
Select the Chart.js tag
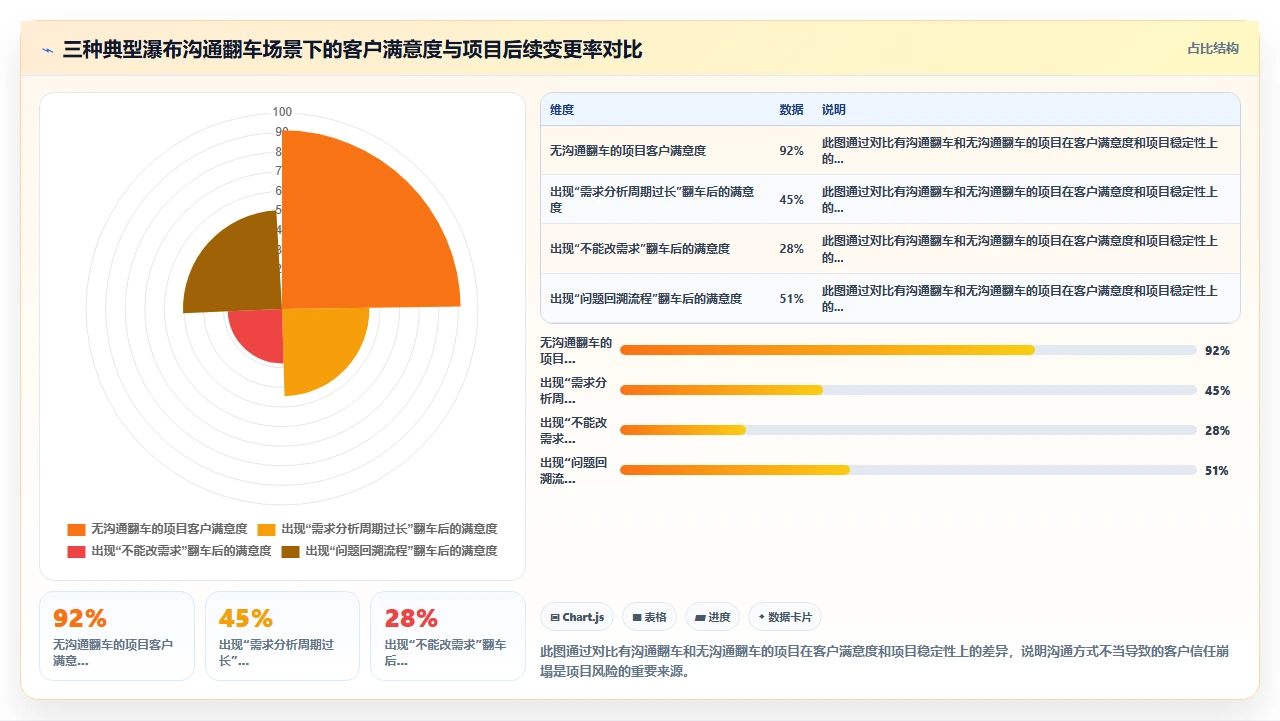(x=578, y=618)
